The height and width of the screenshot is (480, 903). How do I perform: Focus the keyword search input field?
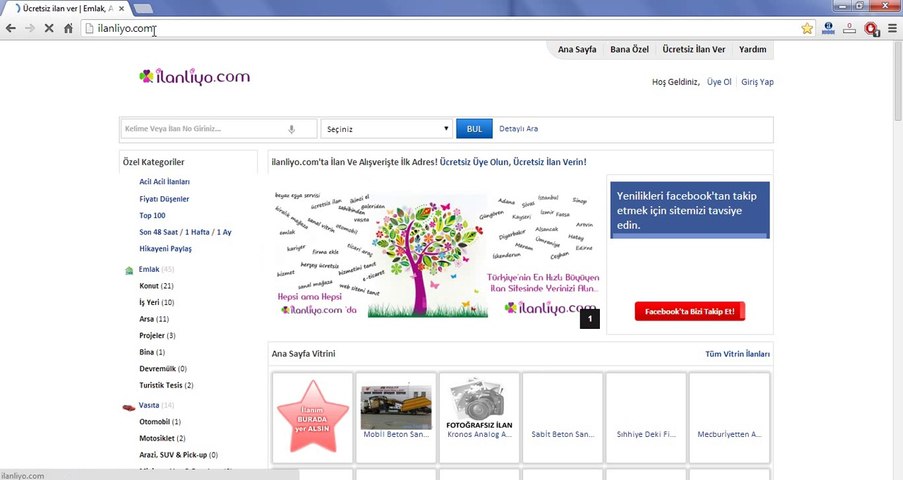[204, 129]
